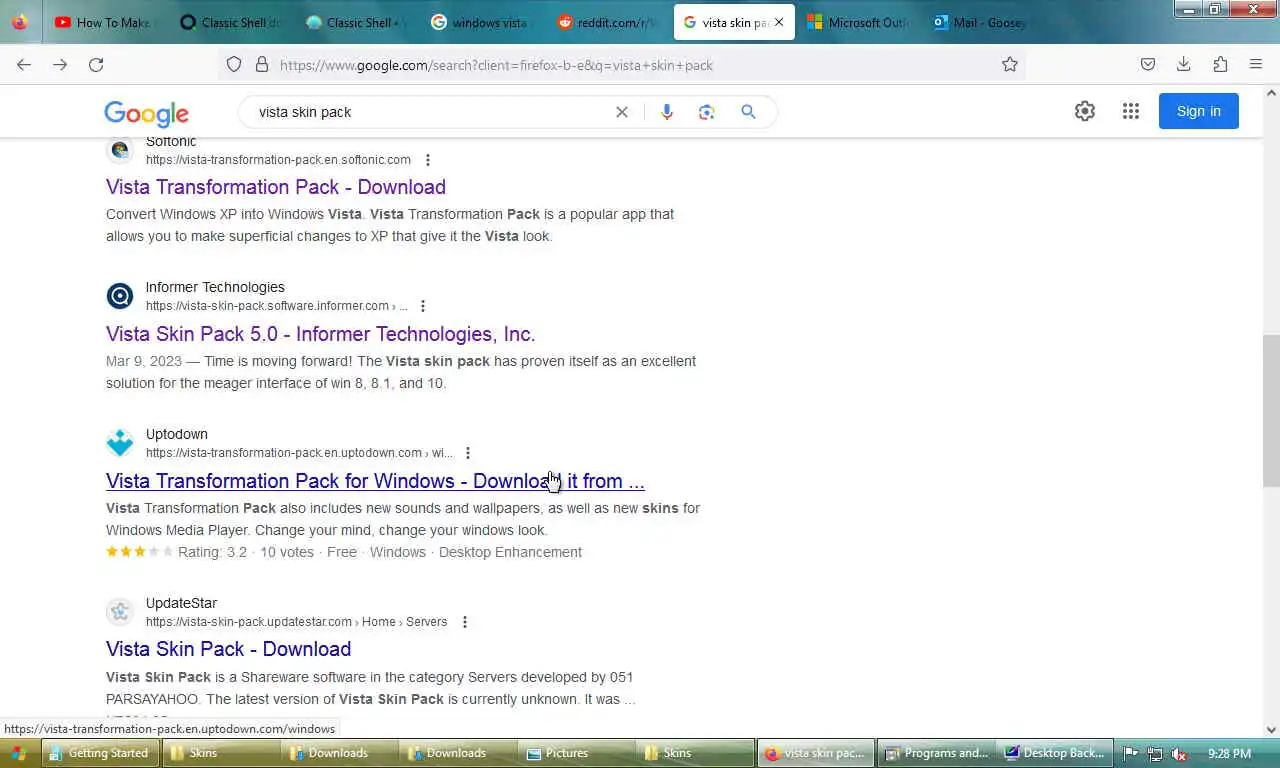Click the softonic.com URL under Softonic
Screen dimensions: 1280x768
(278, 160)
